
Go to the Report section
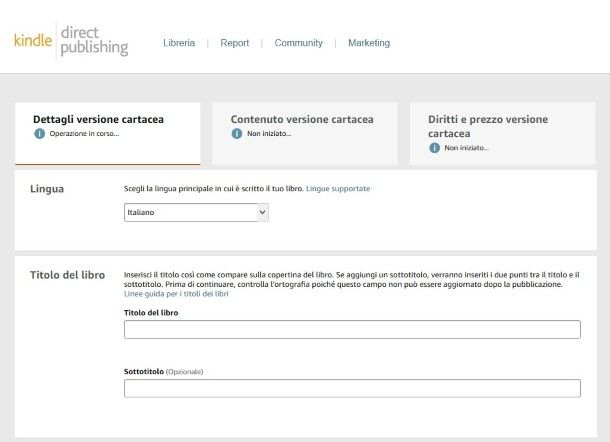point(234,43)
